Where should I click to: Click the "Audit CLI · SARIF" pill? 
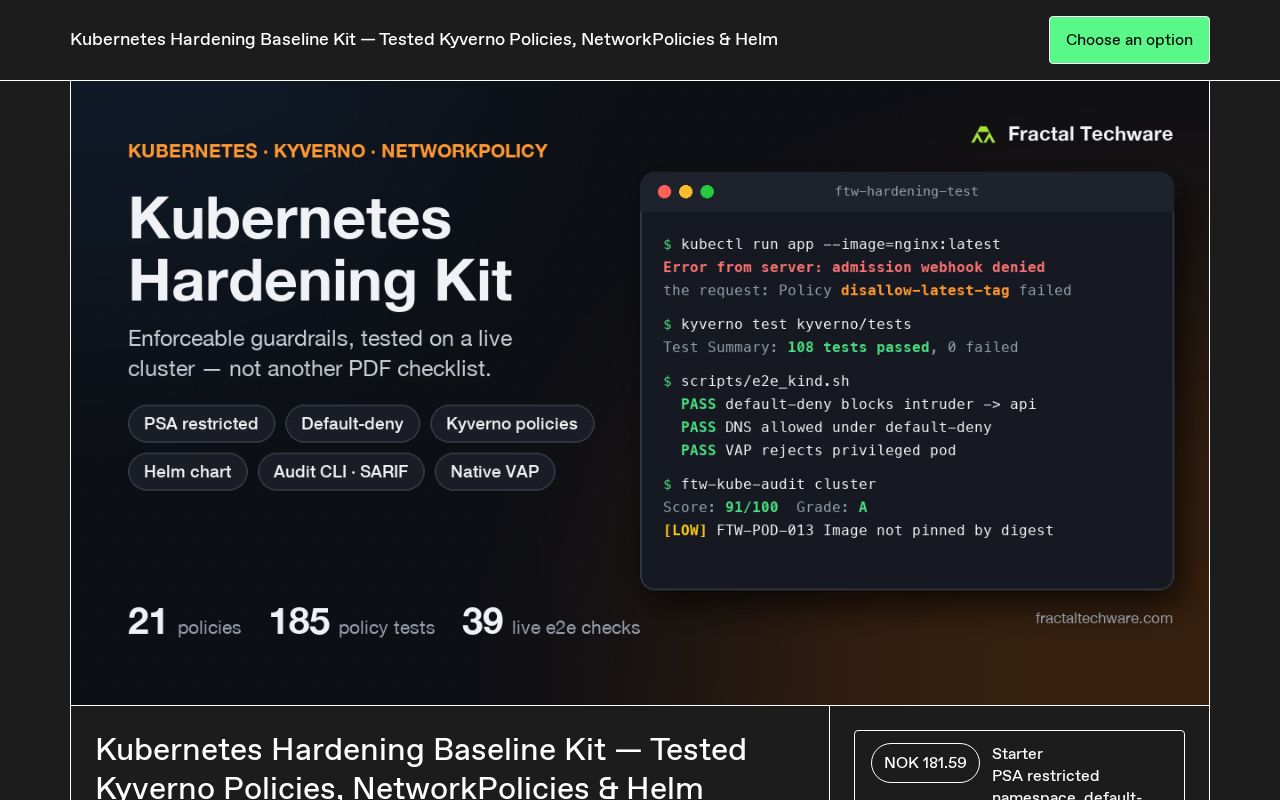click(x=341, y=472)
